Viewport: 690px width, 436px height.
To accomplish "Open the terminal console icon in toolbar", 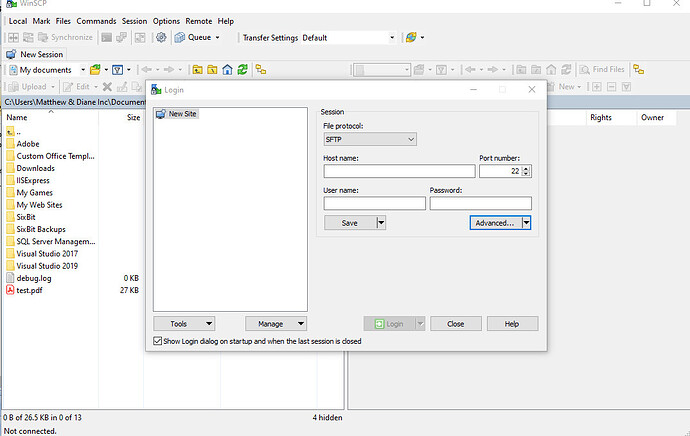I will pyautogui.click(x=106, y=37).
